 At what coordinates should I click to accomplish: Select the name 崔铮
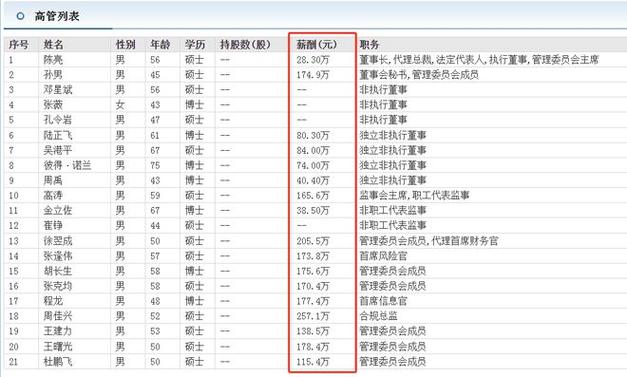(53, 225)
